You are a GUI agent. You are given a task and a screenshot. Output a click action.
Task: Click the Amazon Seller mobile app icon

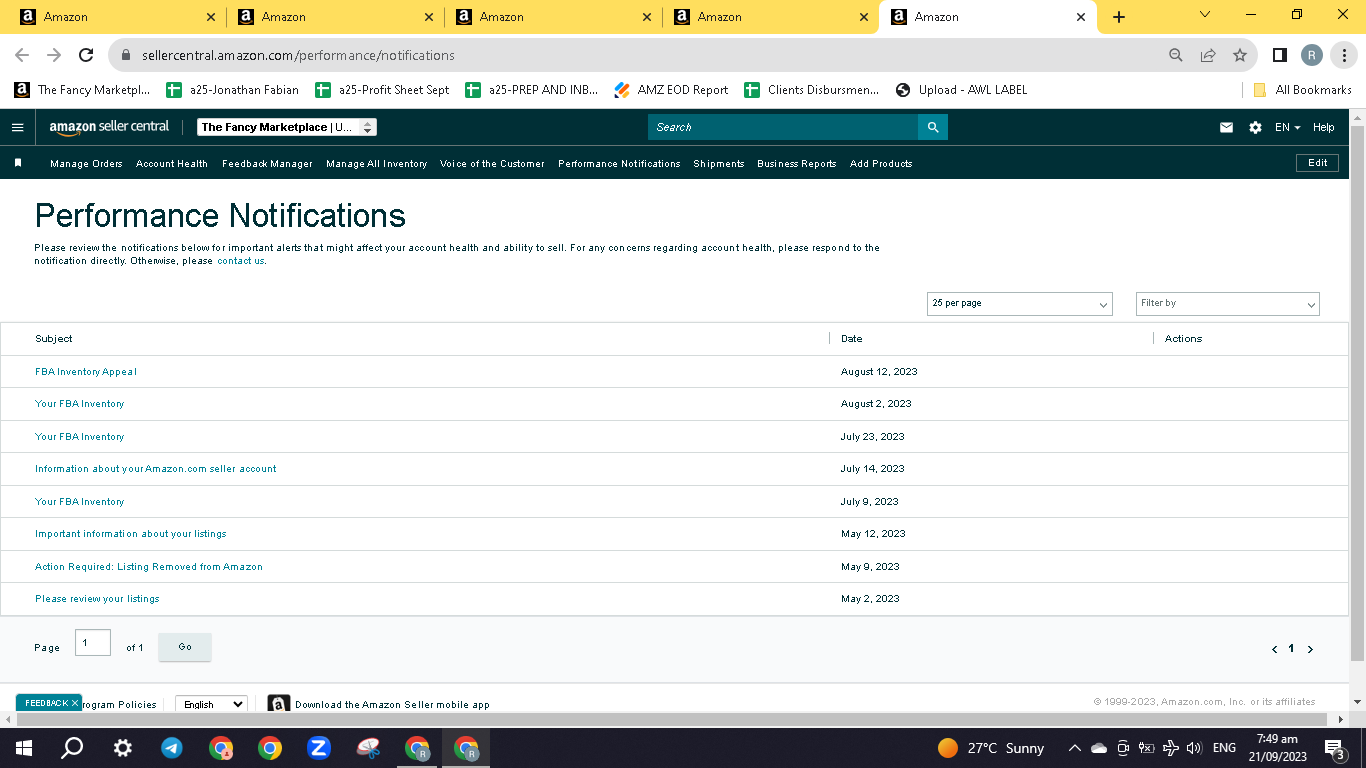coord(279,704)
